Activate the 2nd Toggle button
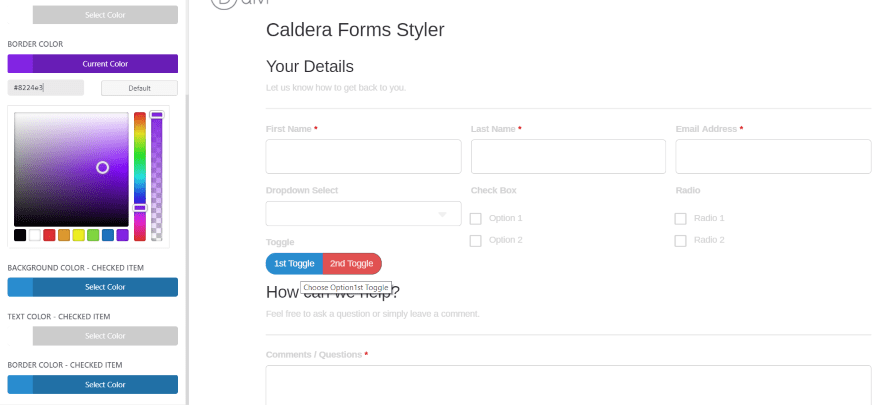This screenshot has height=405, width=880. click(352, 264)
